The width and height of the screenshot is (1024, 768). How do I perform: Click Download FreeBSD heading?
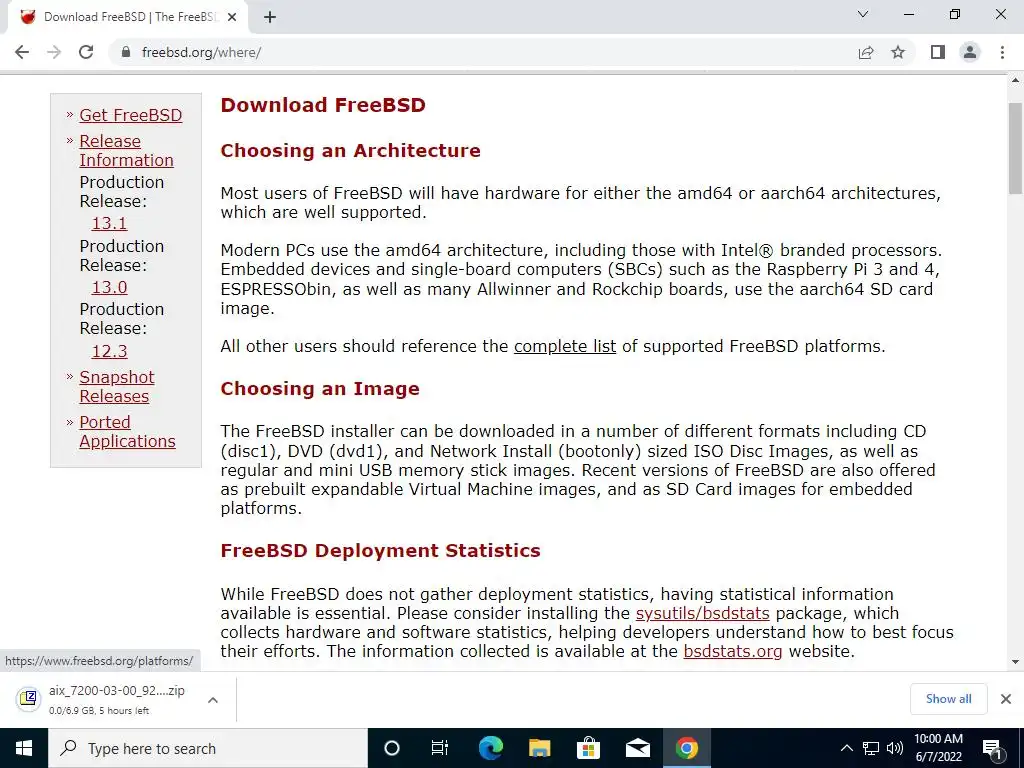point(323,105)
